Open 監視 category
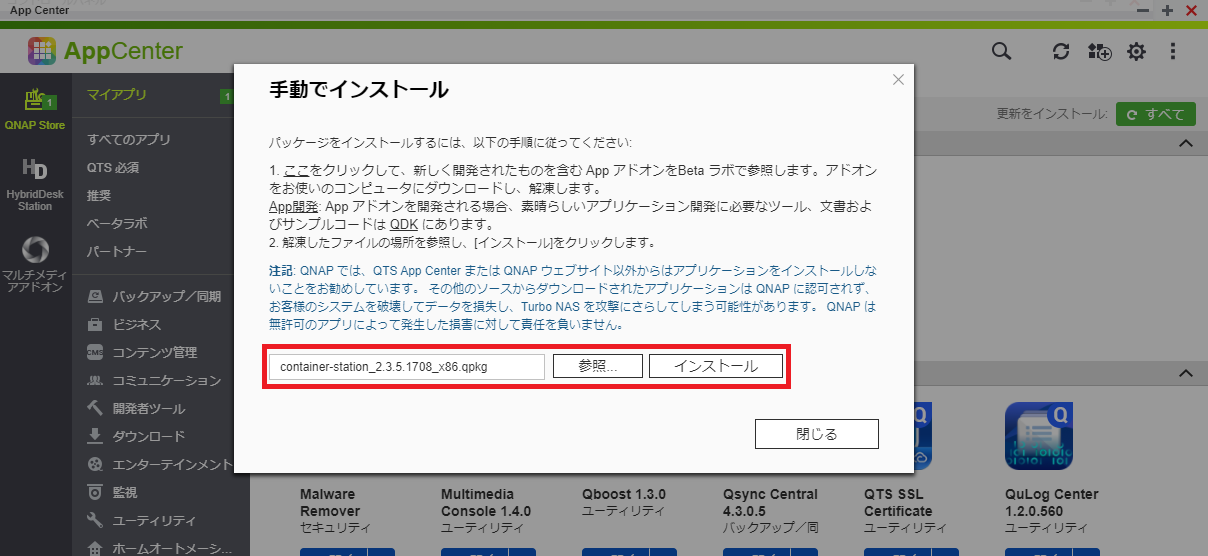 [112, 493]
